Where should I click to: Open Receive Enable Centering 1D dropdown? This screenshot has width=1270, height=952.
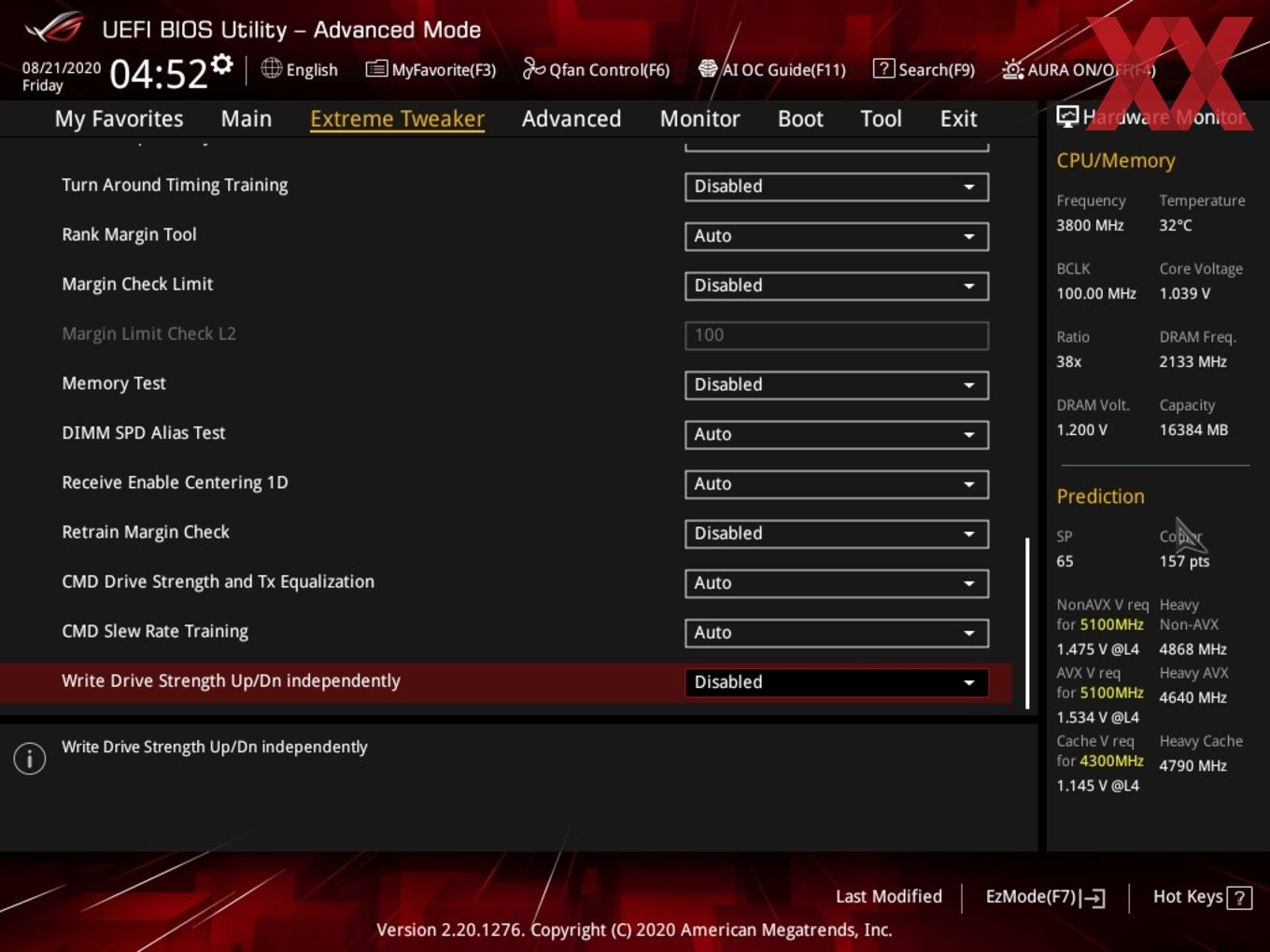[x=837, y=483]
